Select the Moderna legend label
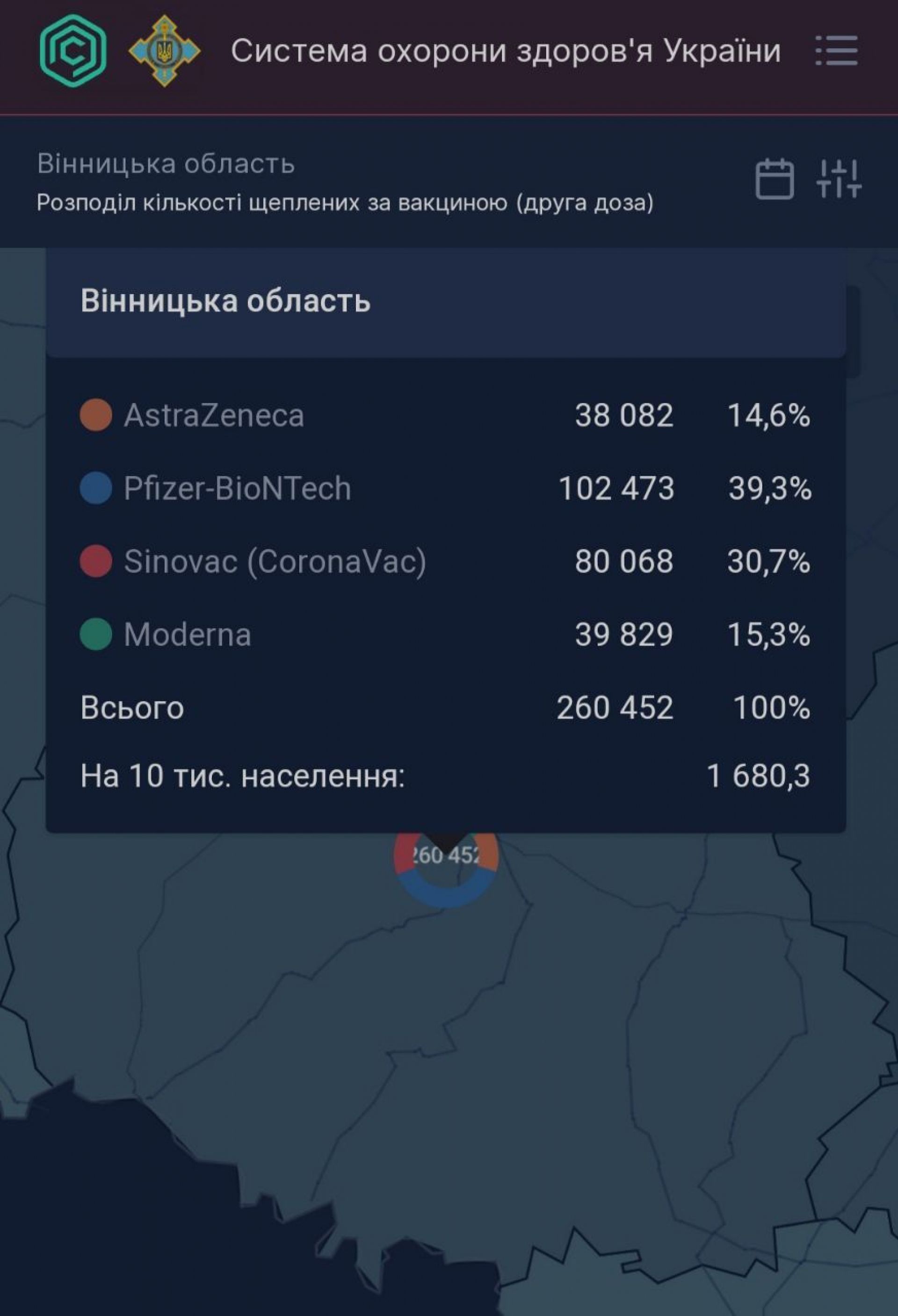The height and width of the screenshot is (1316, 898). 188,634
